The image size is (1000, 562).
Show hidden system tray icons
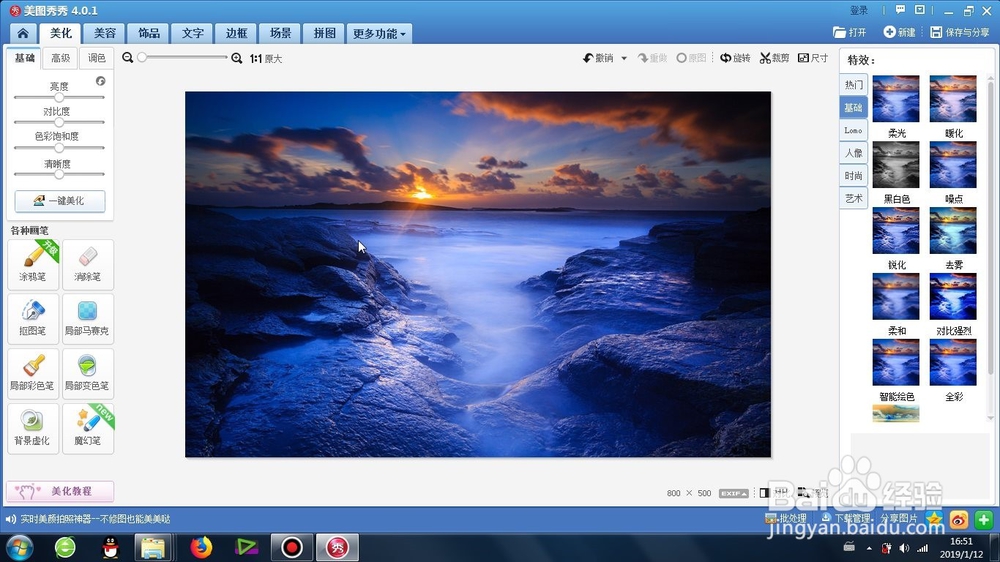point(869,548)
